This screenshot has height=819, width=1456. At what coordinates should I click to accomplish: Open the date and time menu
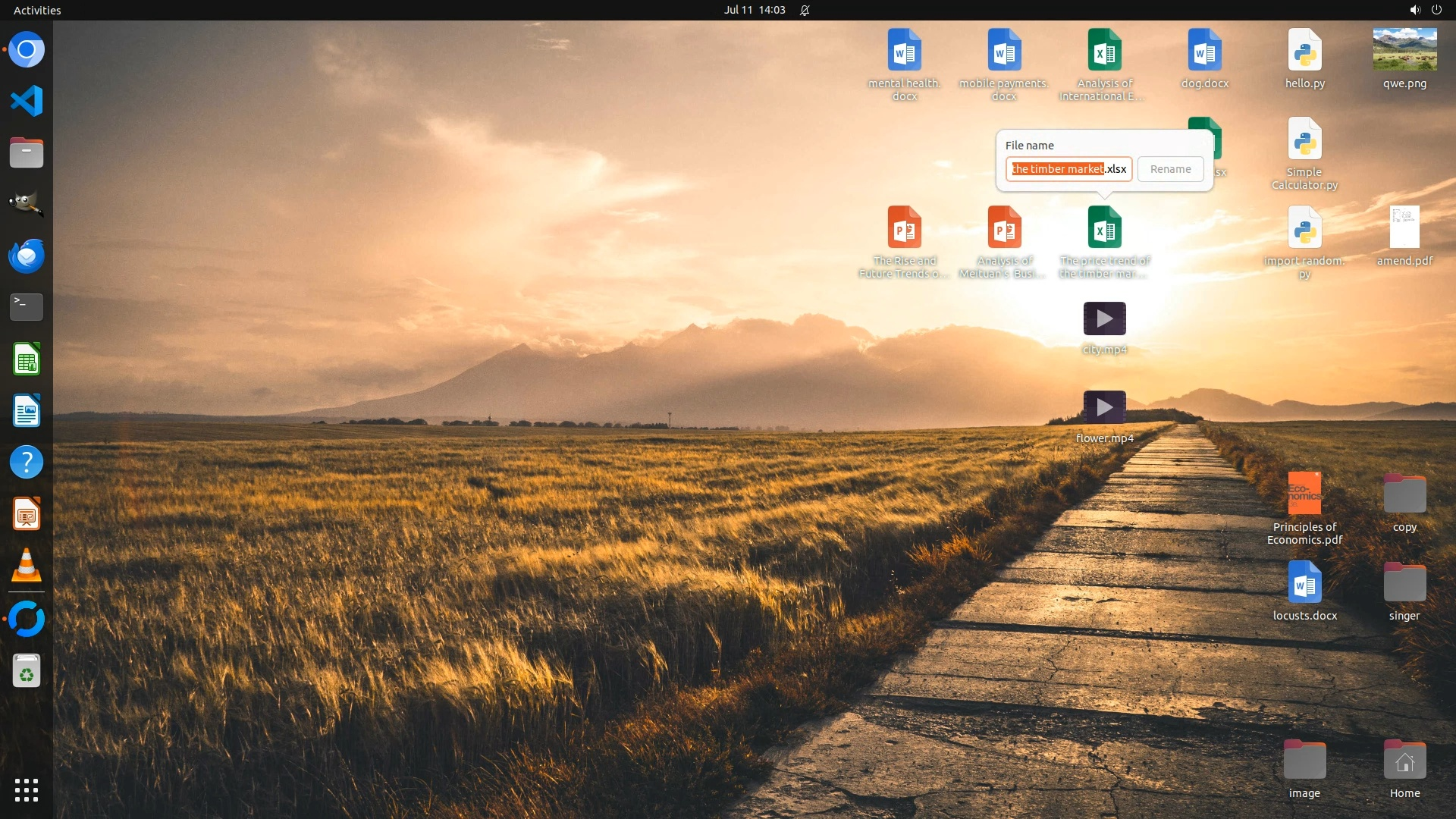pos(754,10)
